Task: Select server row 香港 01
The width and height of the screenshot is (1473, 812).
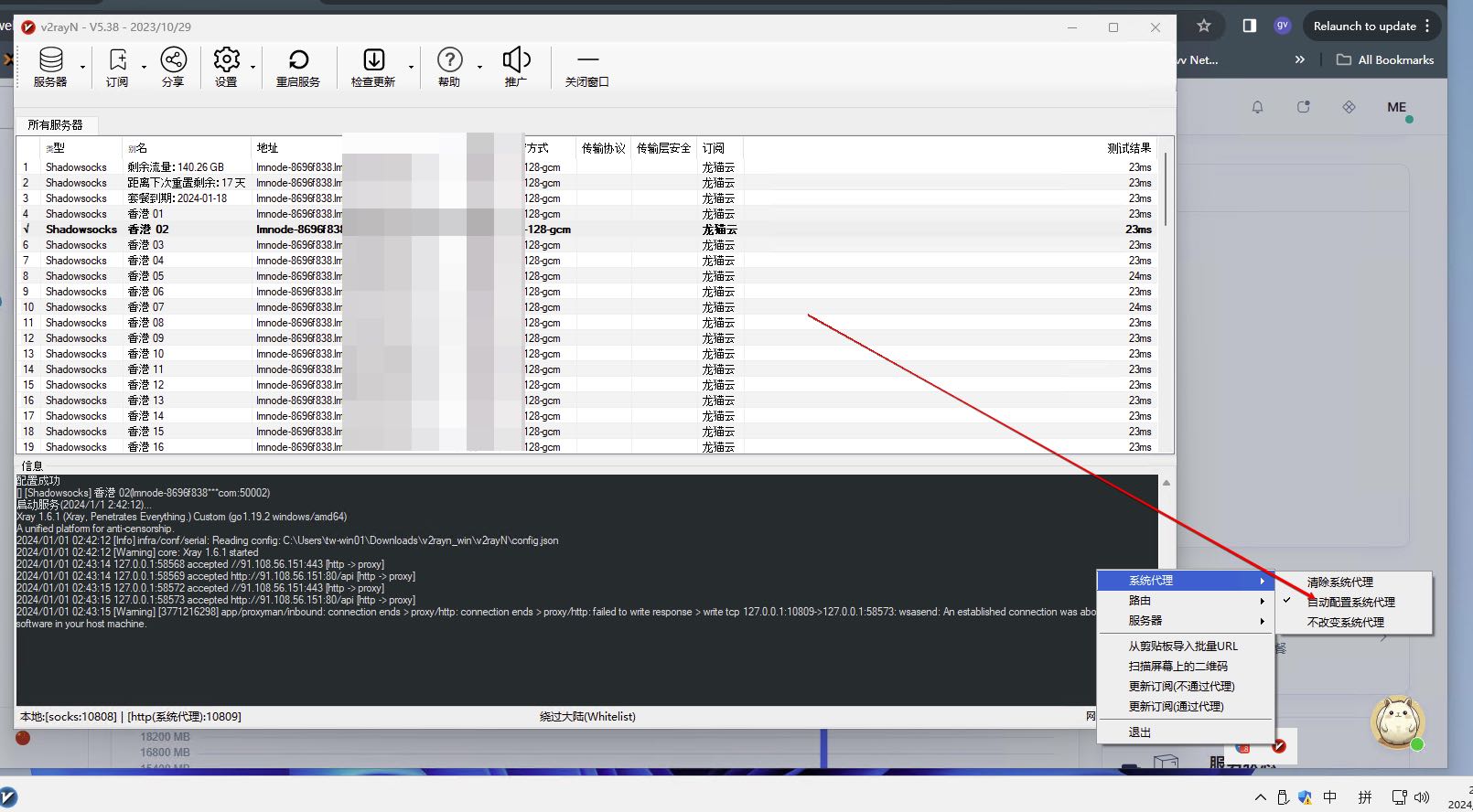Action: tap(586, 214)
